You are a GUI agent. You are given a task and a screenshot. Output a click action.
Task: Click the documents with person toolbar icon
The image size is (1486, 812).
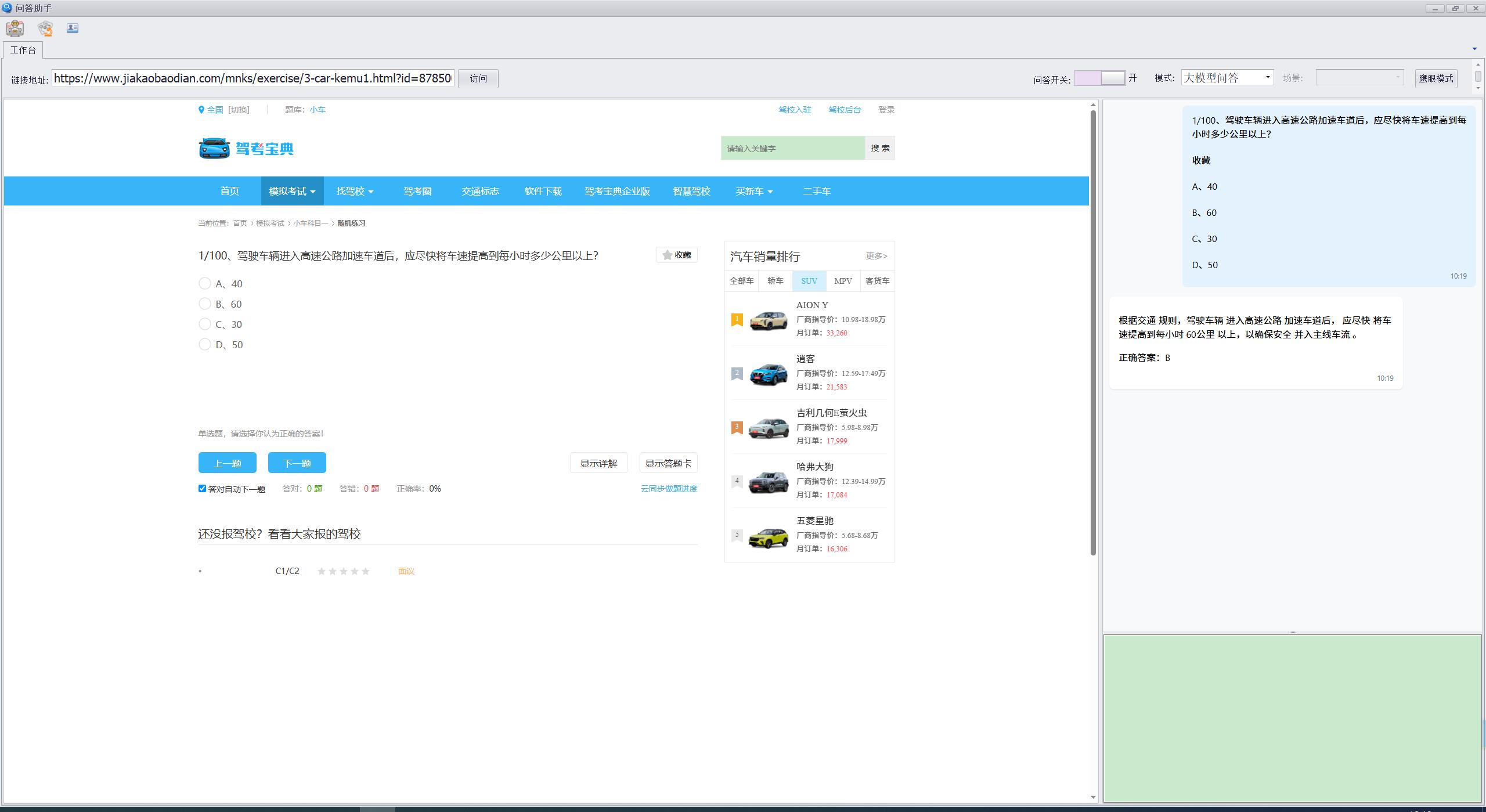(45, 28)
